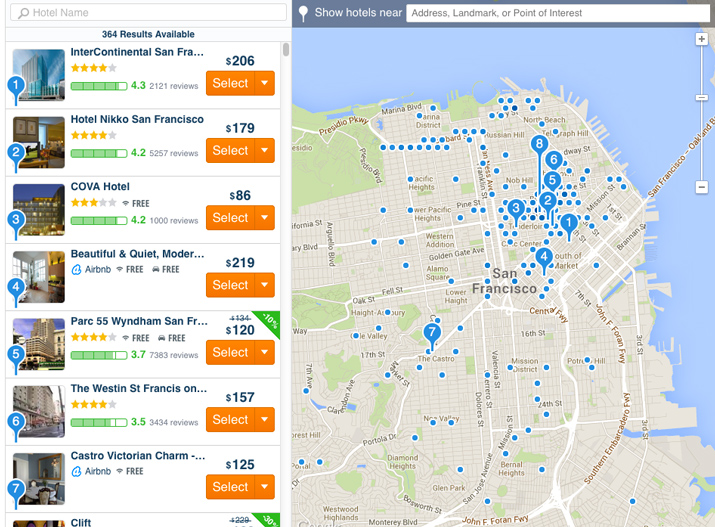Click the free Wi-Fi icon on COVA Hotel

pyautogui.click(x=125, y=203)
